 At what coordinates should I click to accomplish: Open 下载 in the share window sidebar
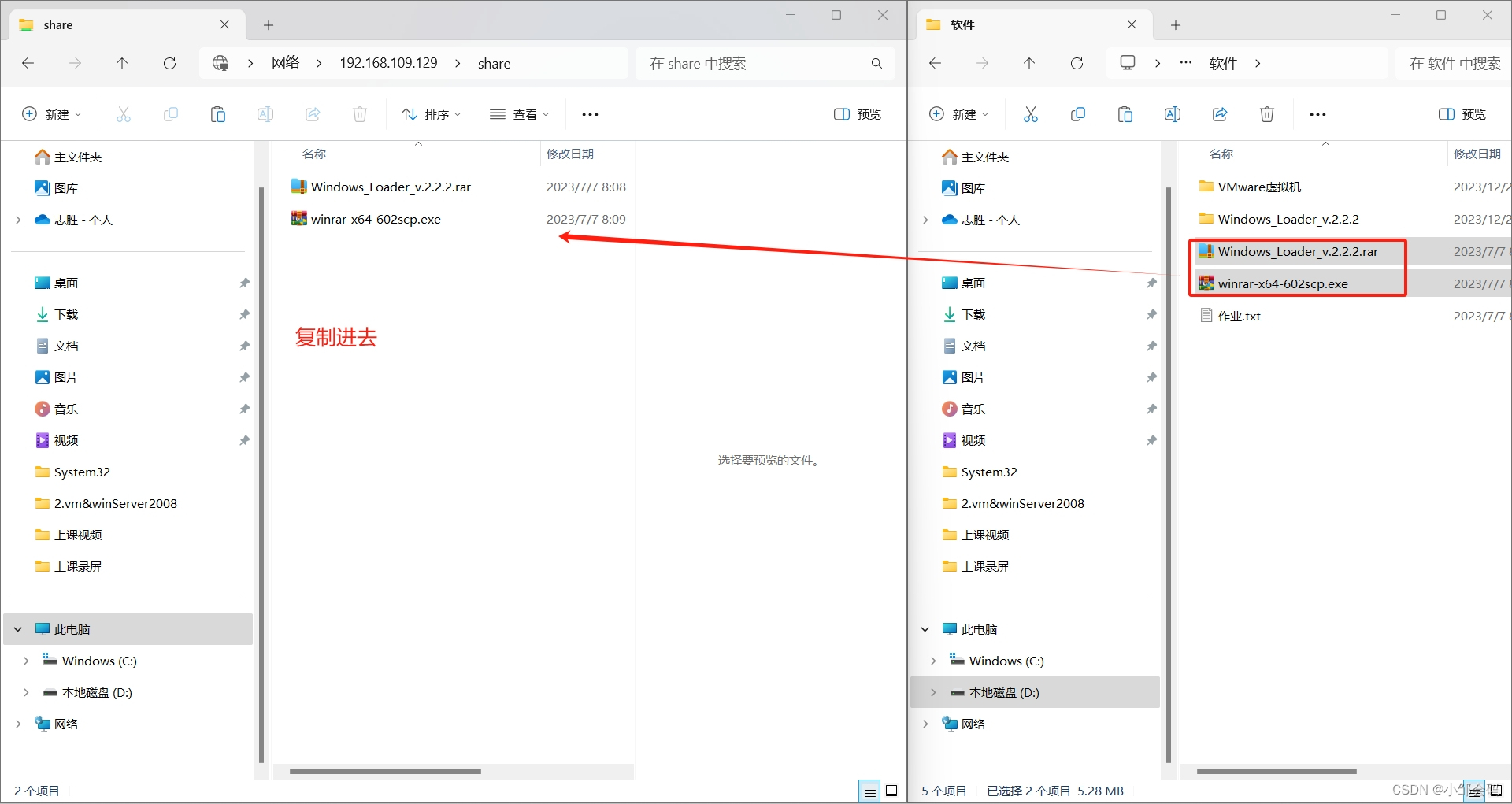coord(66,314)
